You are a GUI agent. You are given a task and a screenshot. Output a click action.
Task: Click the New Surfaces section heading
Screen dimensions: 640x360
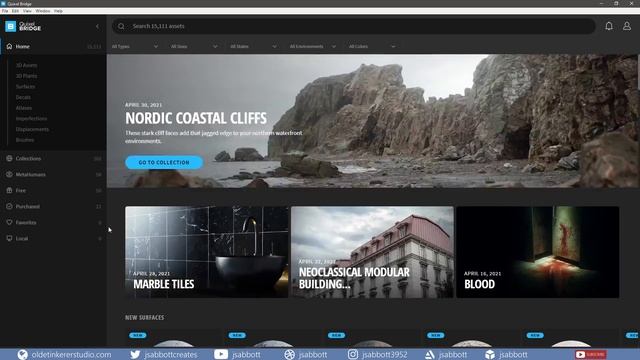pyautogui.click(x=144, y=318)
